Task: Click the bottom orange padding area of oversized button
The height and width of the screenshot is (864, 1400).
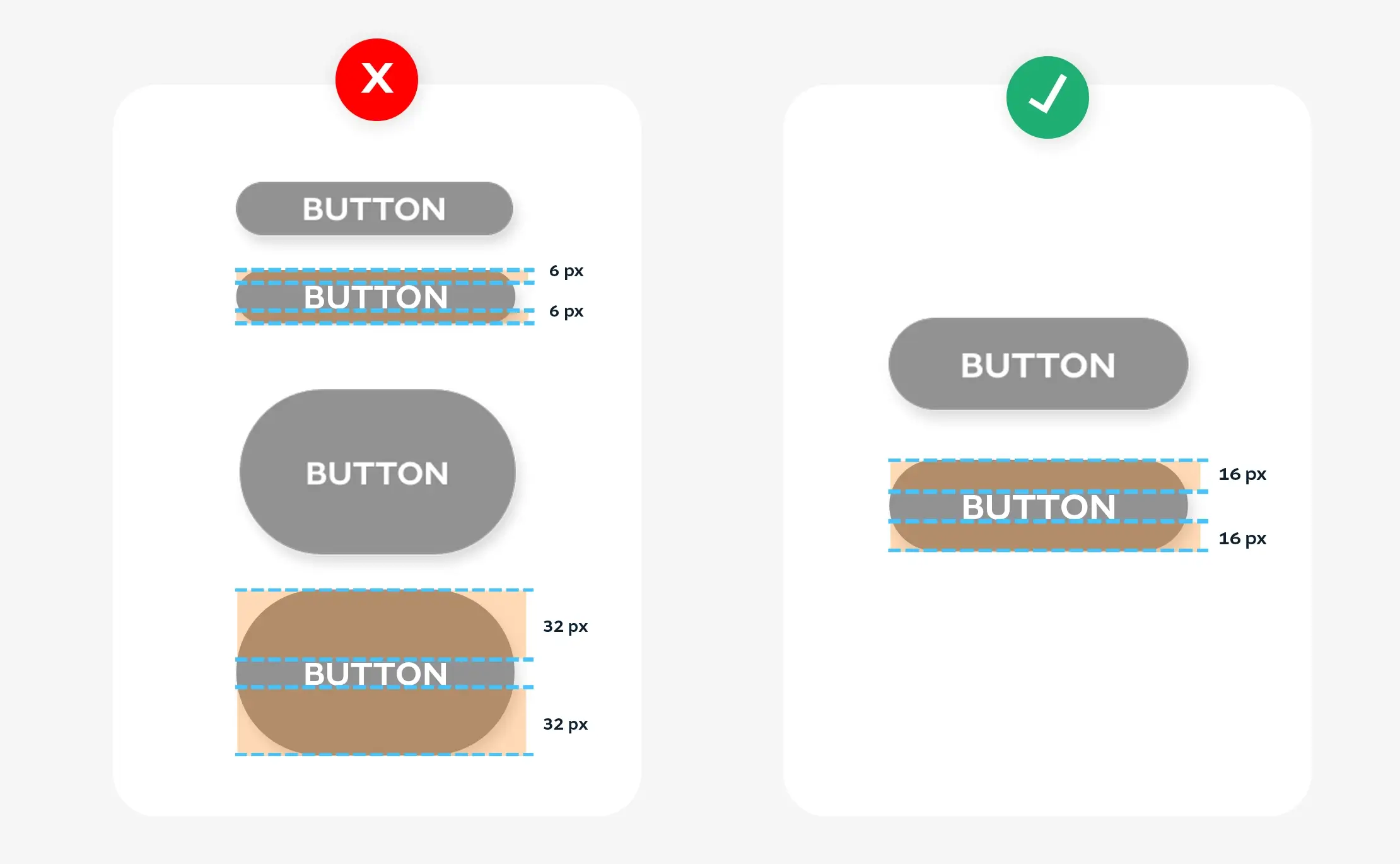Action: tap(382, 721)
